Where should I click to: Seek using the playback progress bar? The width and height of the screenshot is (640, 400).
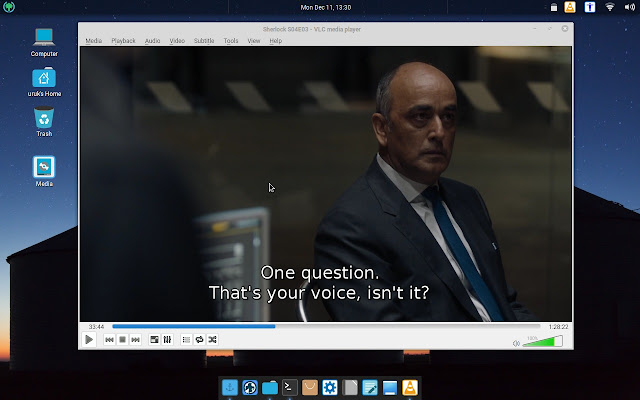tap(326, 327)
